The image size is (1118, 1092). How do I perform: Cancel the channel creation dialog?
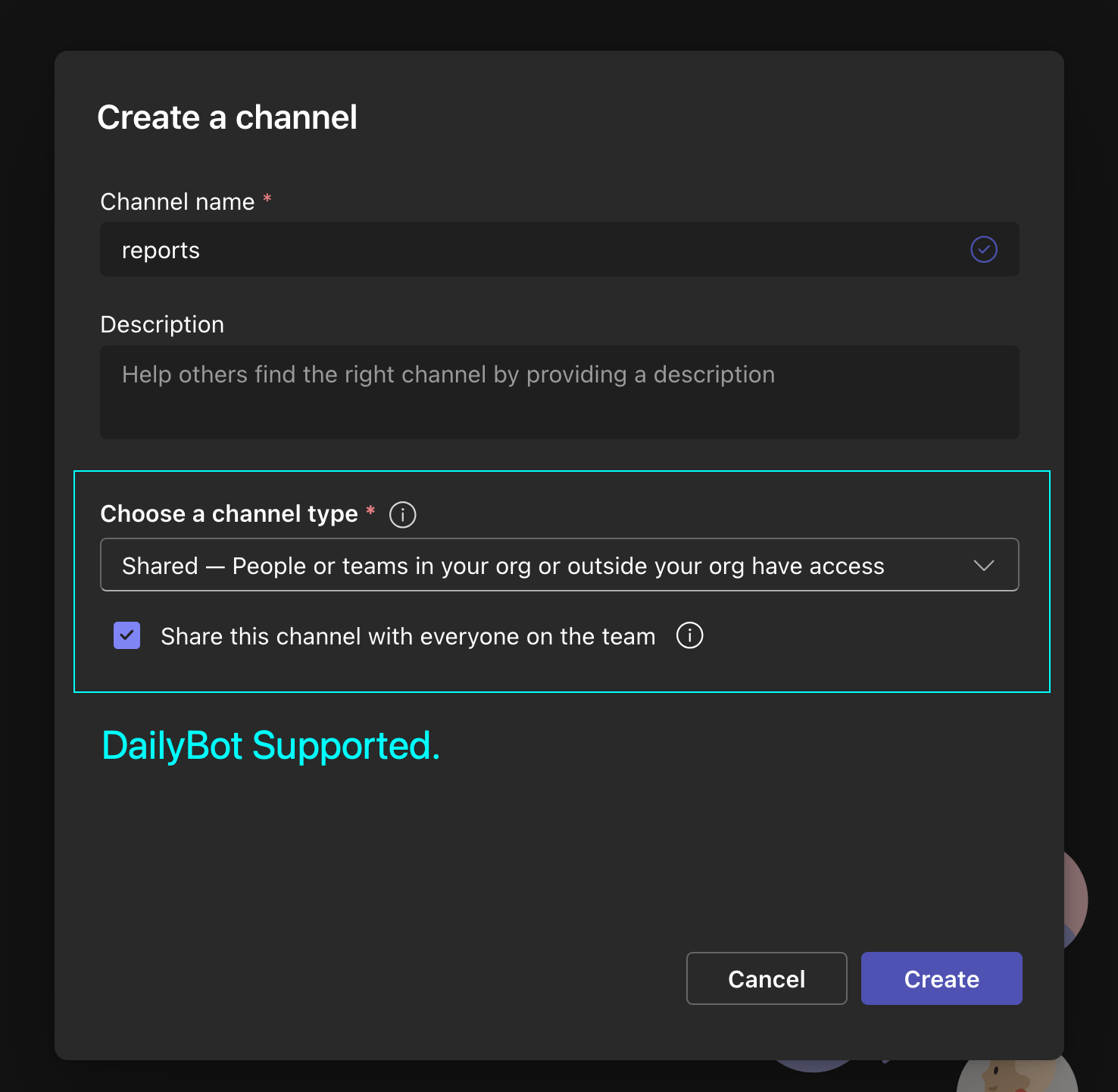click(766, 978)
